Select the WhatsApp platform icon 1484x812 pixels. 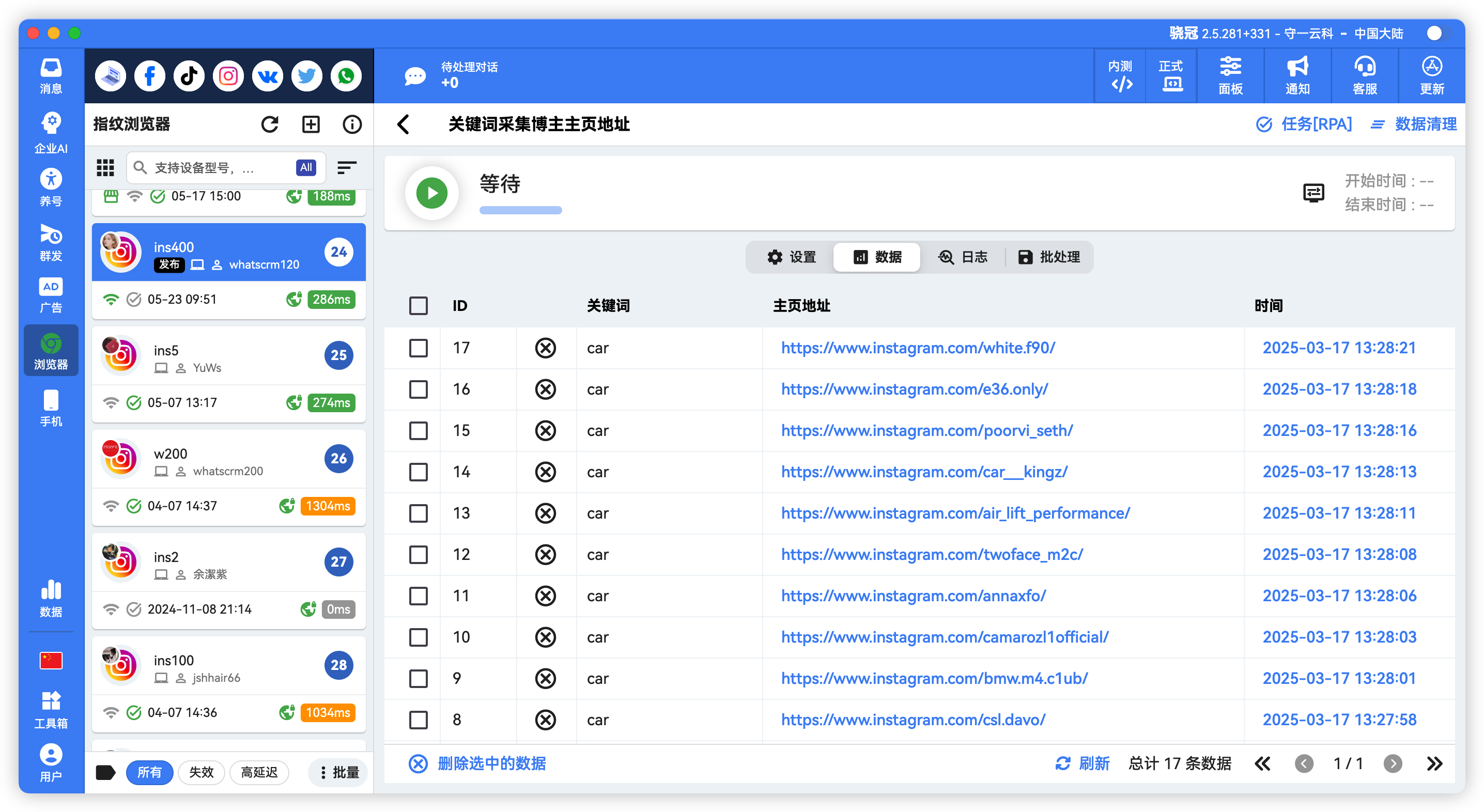tap(346, 75)
